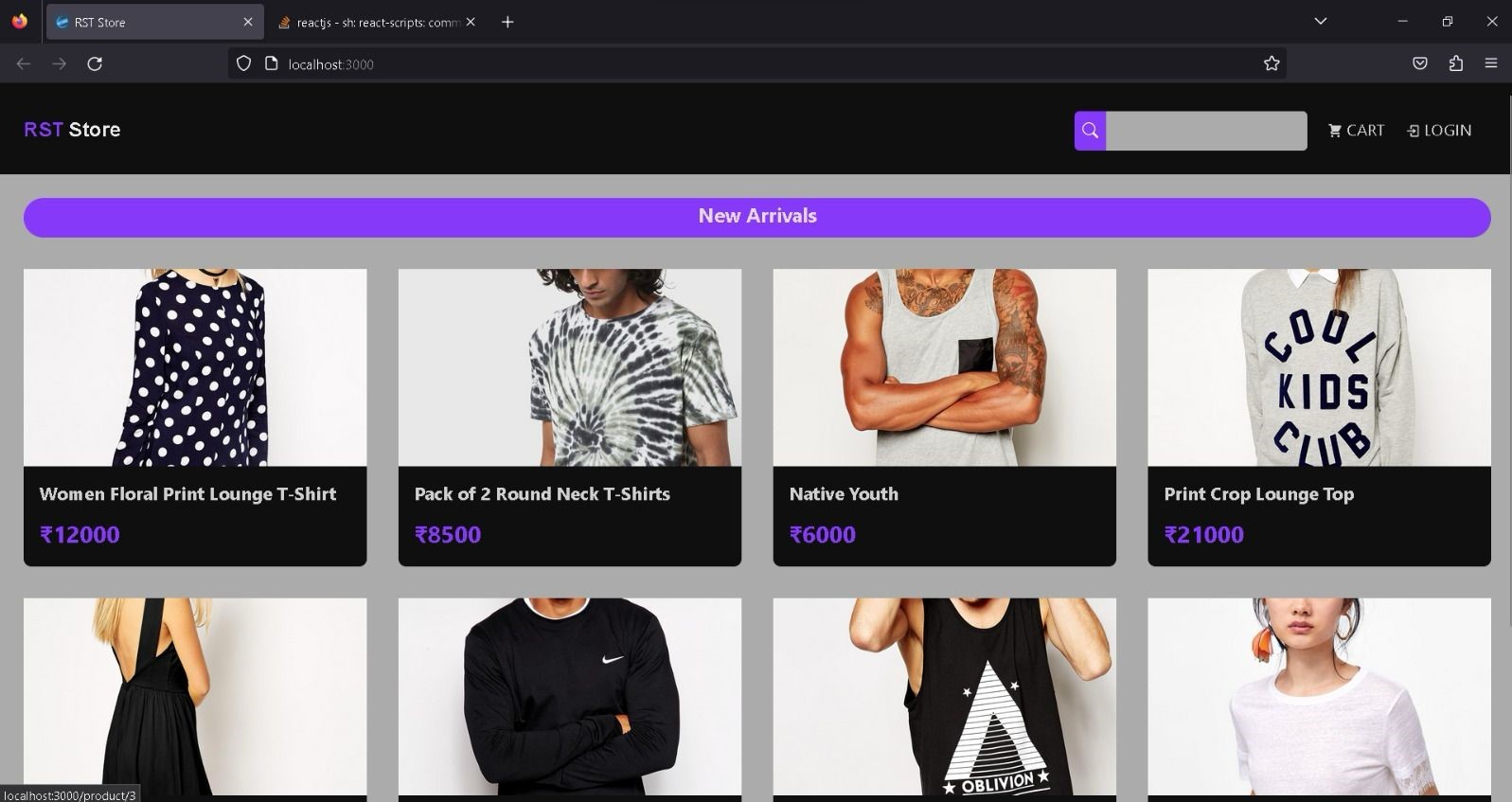
Task: Open the Print Crop Lounge Top image
Action: (x=1319, y=367)
